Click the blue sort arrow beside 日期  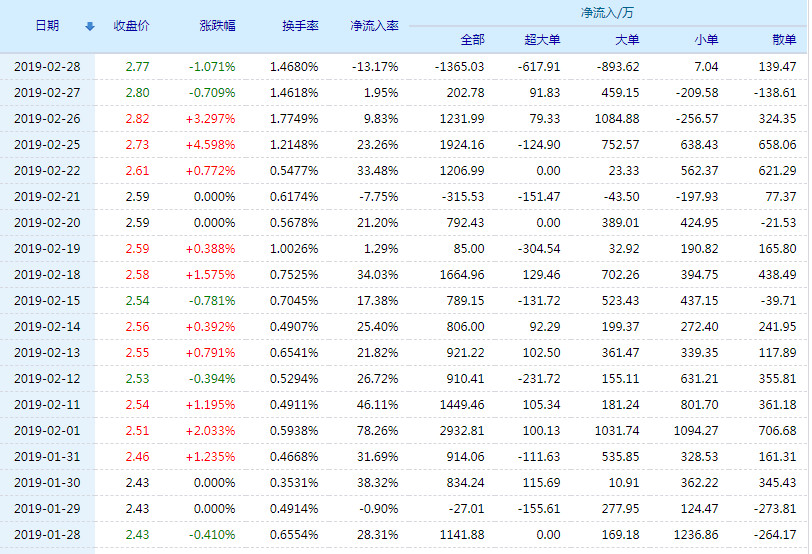coord(90,26)
